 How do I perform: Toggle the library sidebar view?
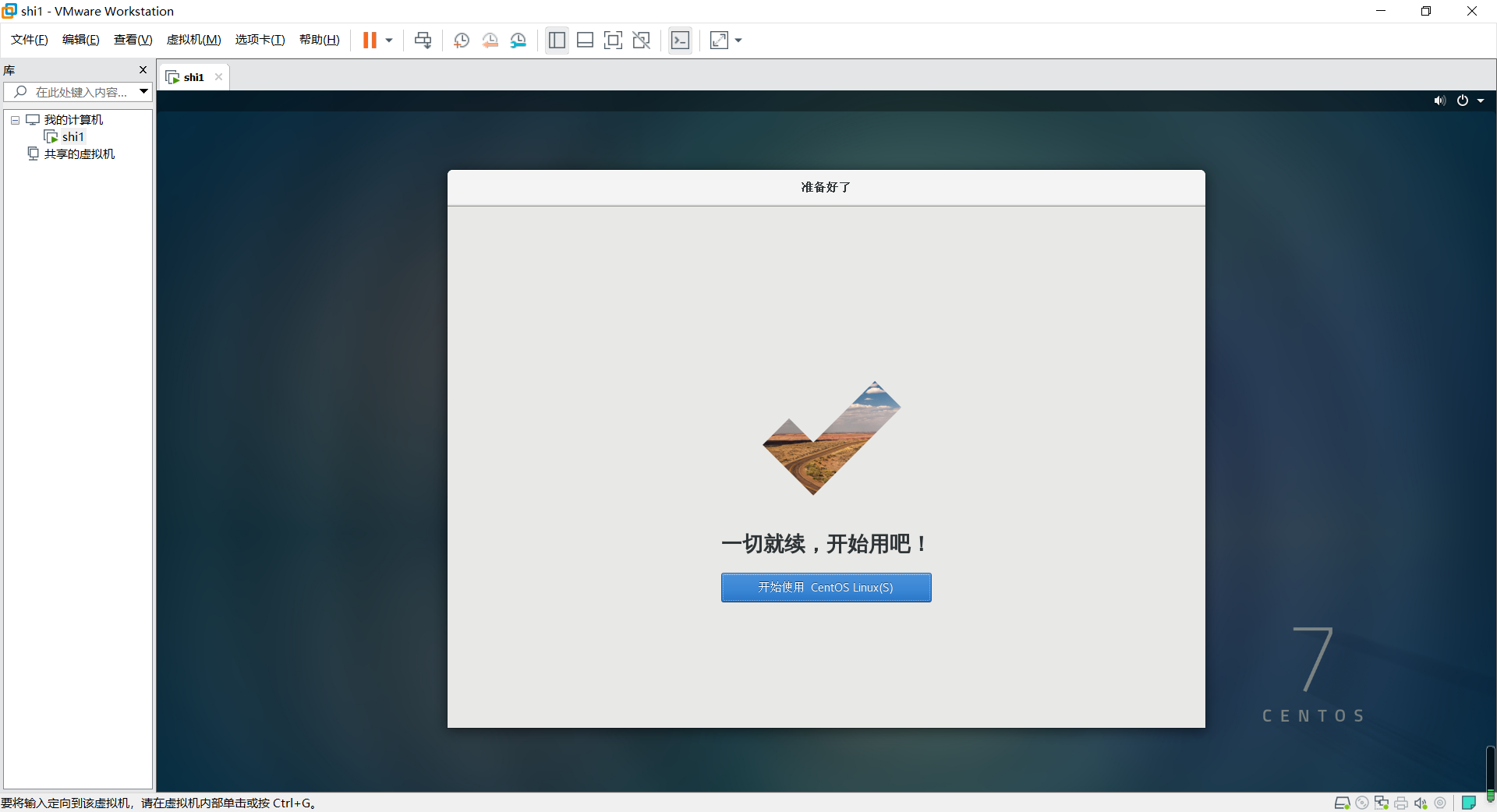[557, 41]
